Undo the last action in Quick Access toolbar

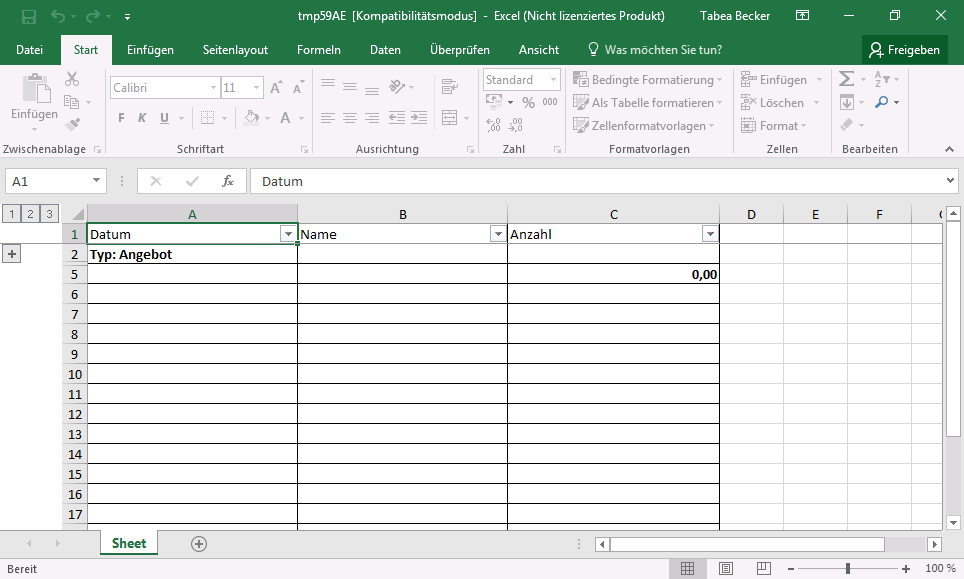[x=58, y=17]
